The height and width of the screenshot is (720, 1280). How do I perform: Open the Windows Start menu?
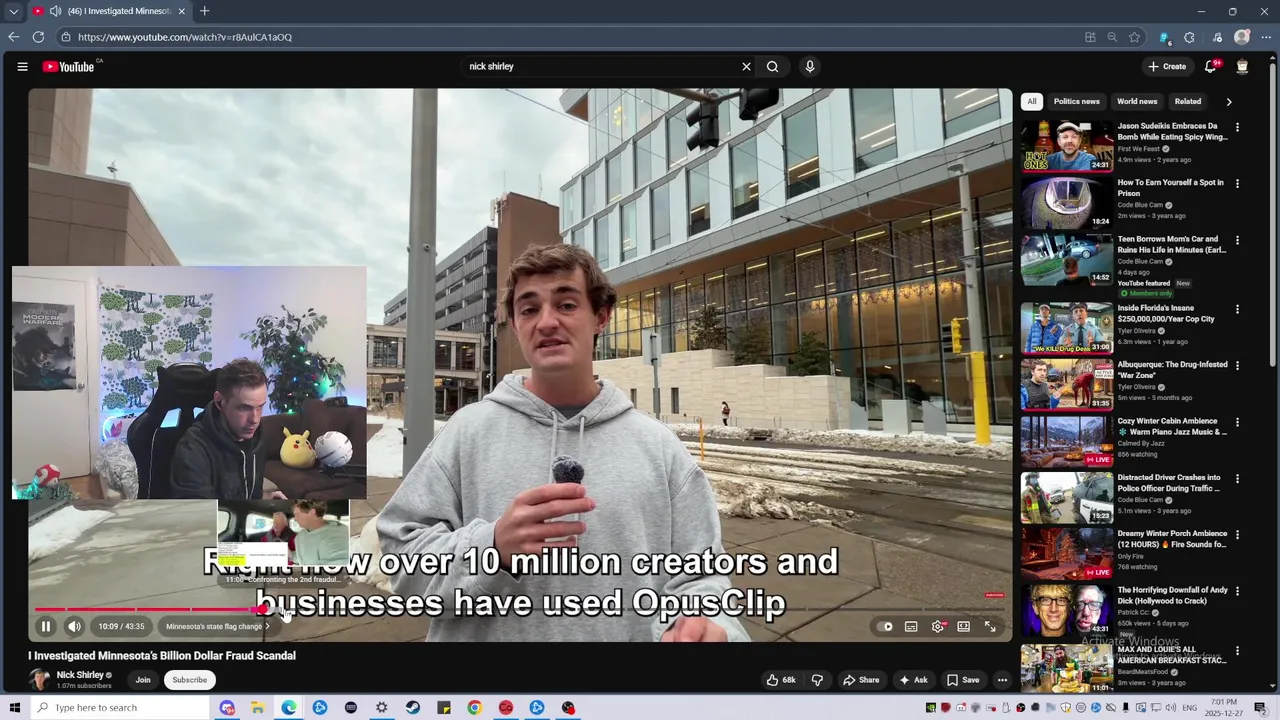[14, 708]
